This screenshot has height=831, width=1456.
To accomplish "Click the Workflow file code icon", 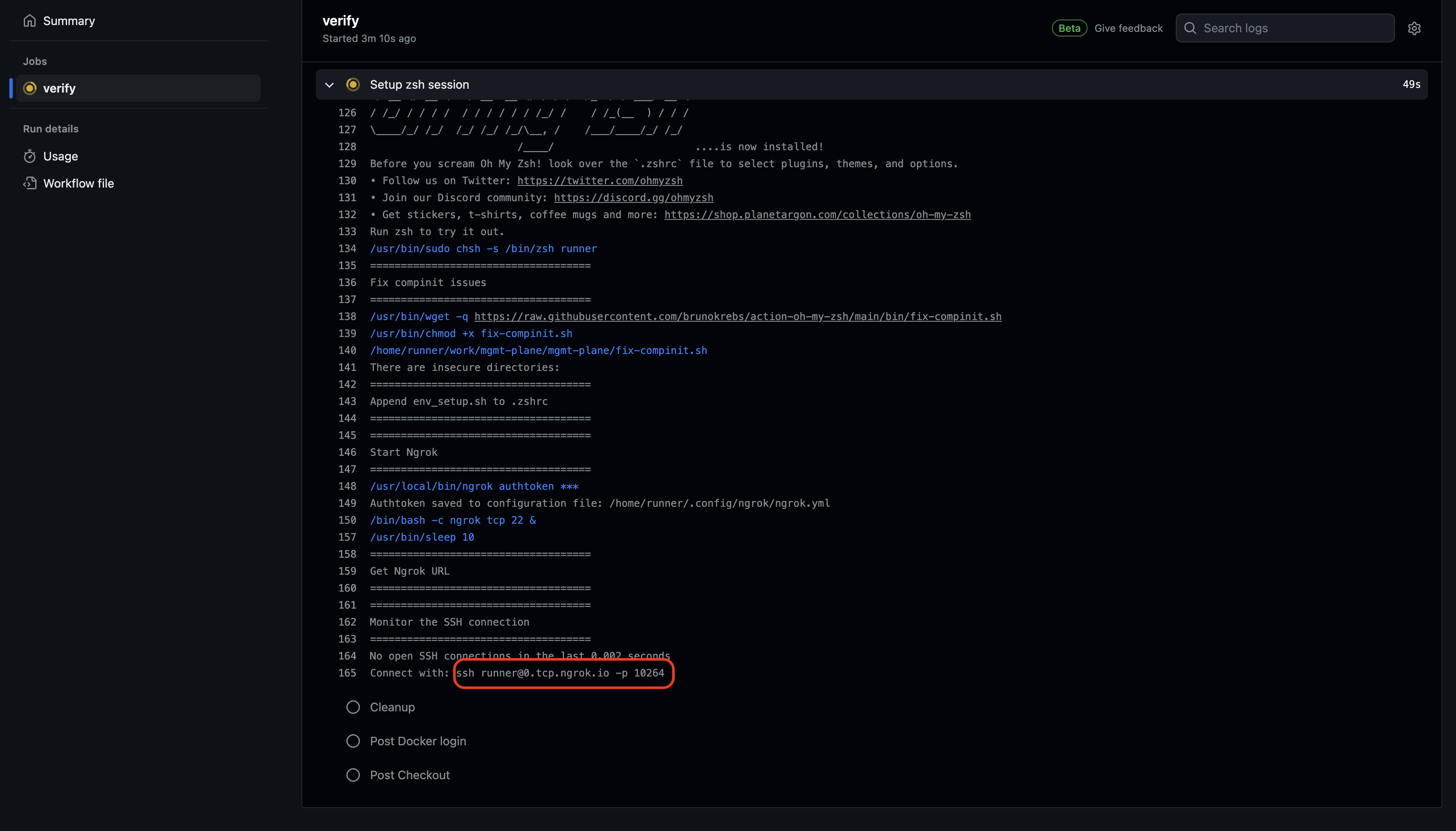I will [x=30, y=183].
